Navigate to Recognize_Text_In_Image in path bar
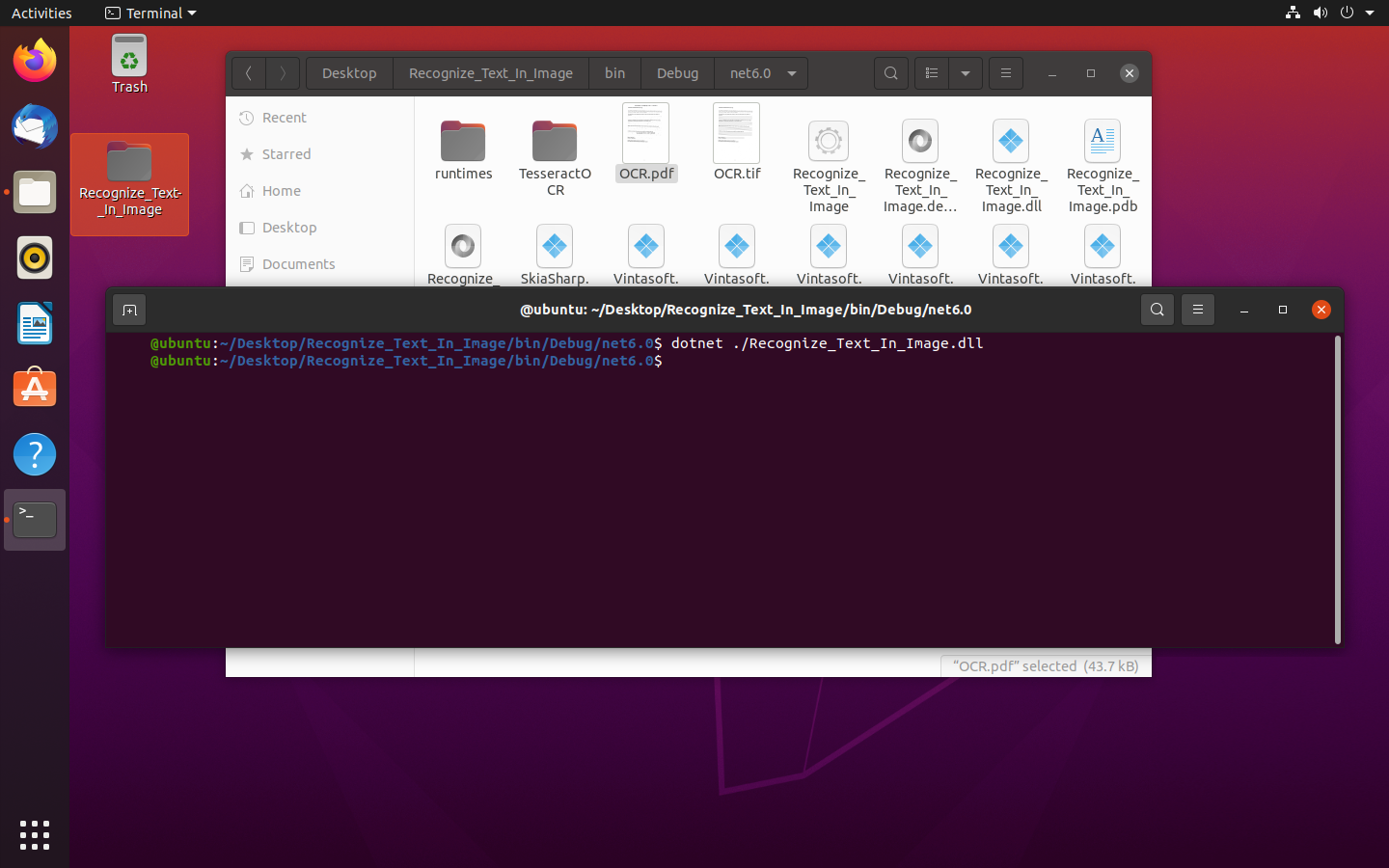Viewport: 1389px width, 868px height. point(490,73)
